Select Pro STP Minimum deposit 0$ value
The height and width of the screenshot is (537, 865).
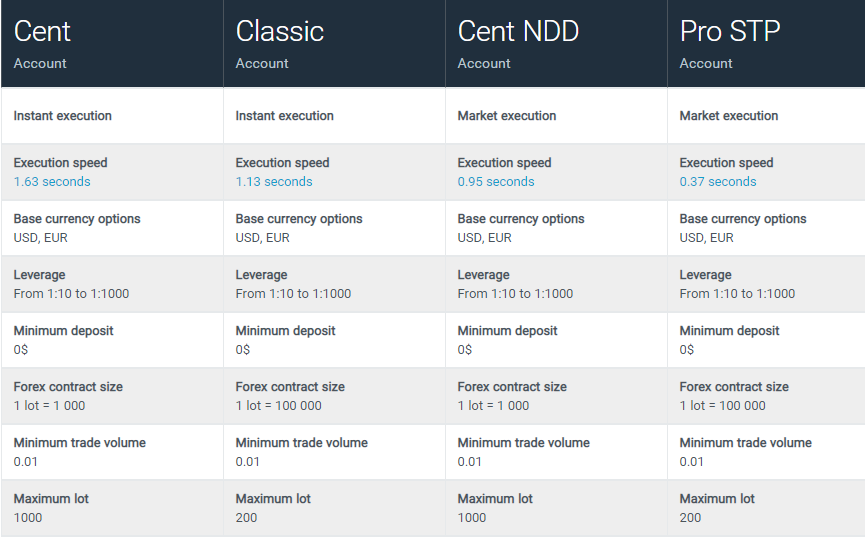(x=687, y=350)
